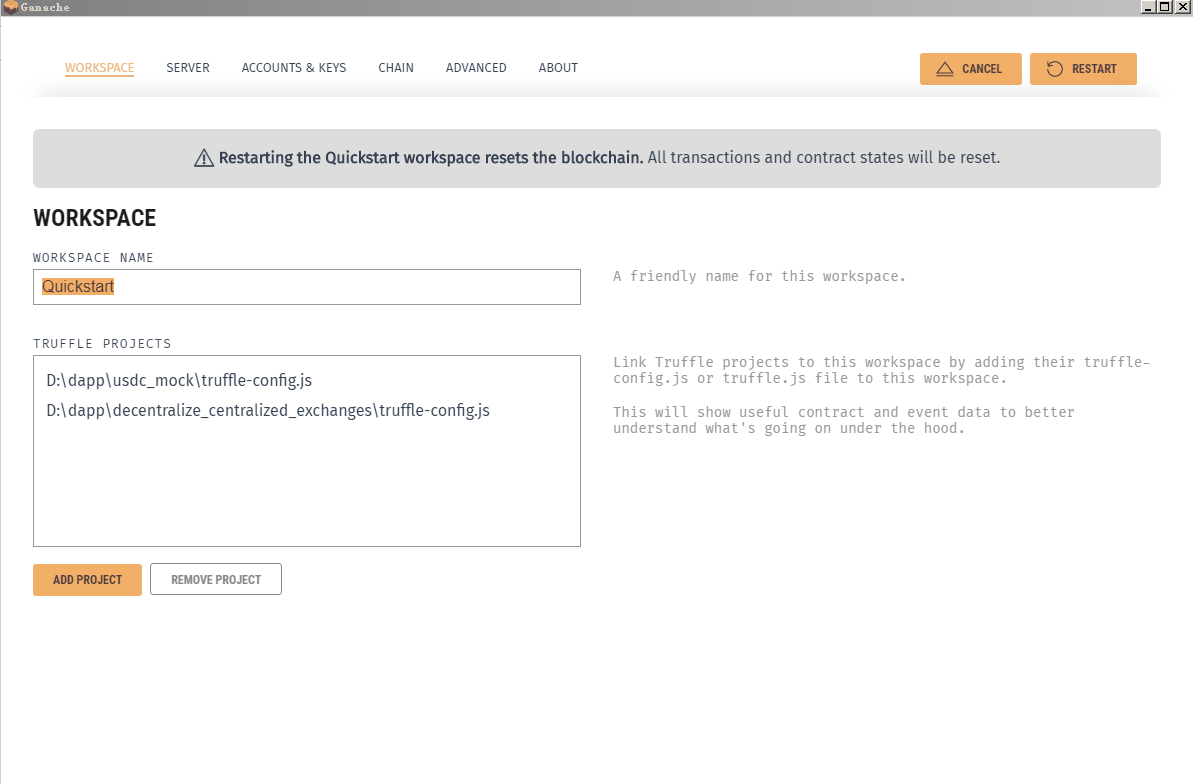
Task: Close the Ganache window
Action: 1182,7
